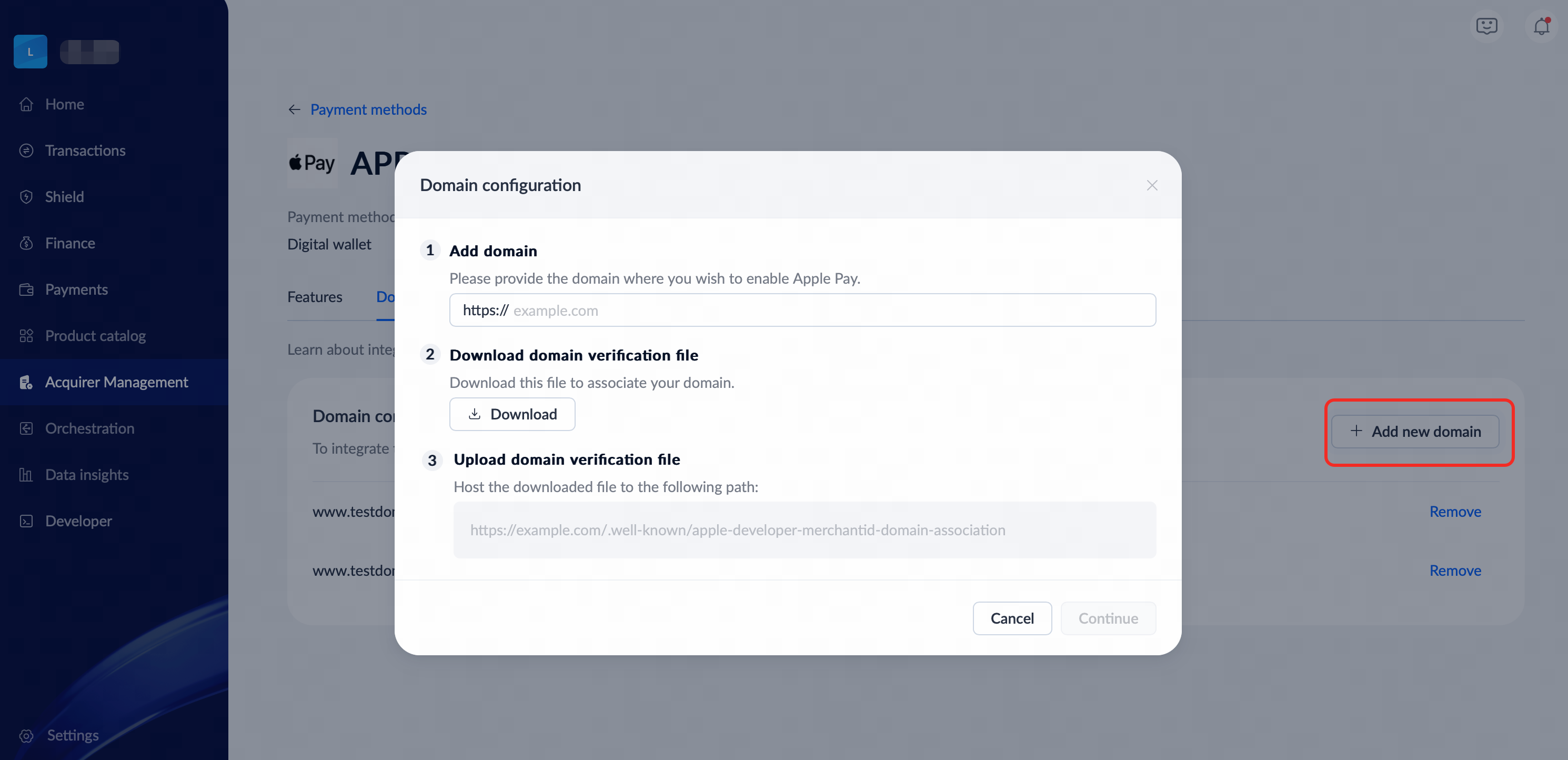1568x760 pixels.
Task: Click the Continue button
Action: [1108, 618]
